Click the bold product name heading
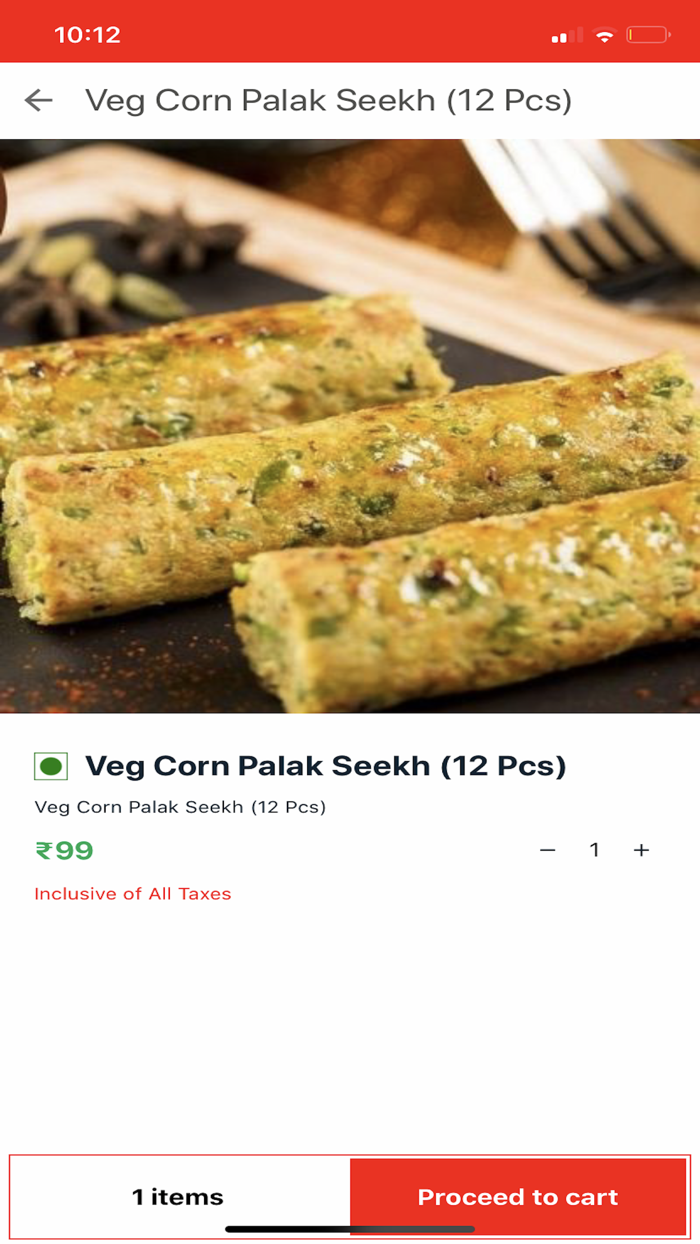 pyautogui.click(x=326, y=766)
